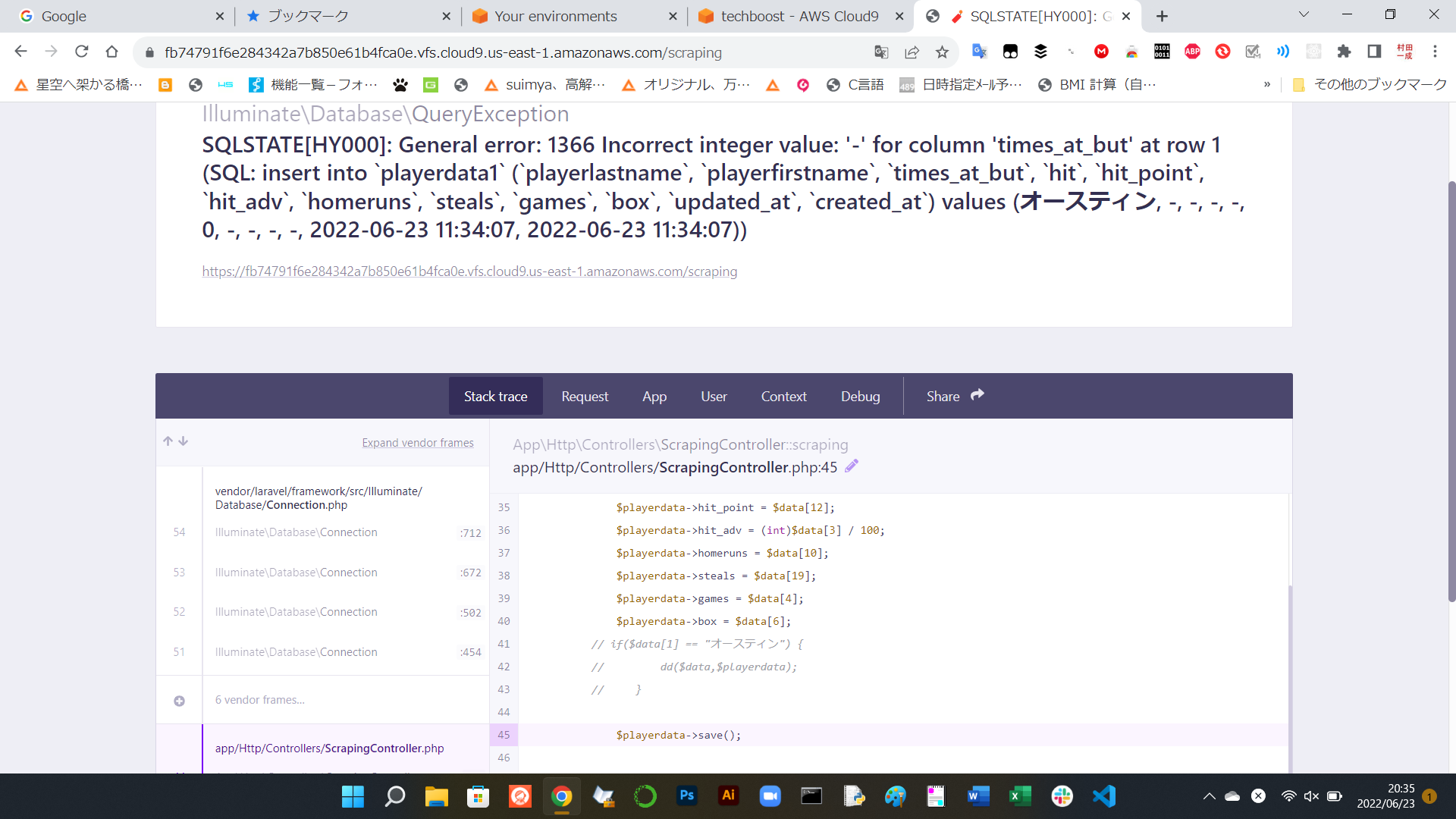The height and width of the screenshot is (819, 1456).
Task: Toggle the Chrome side panel icon
Action: 1374,52
